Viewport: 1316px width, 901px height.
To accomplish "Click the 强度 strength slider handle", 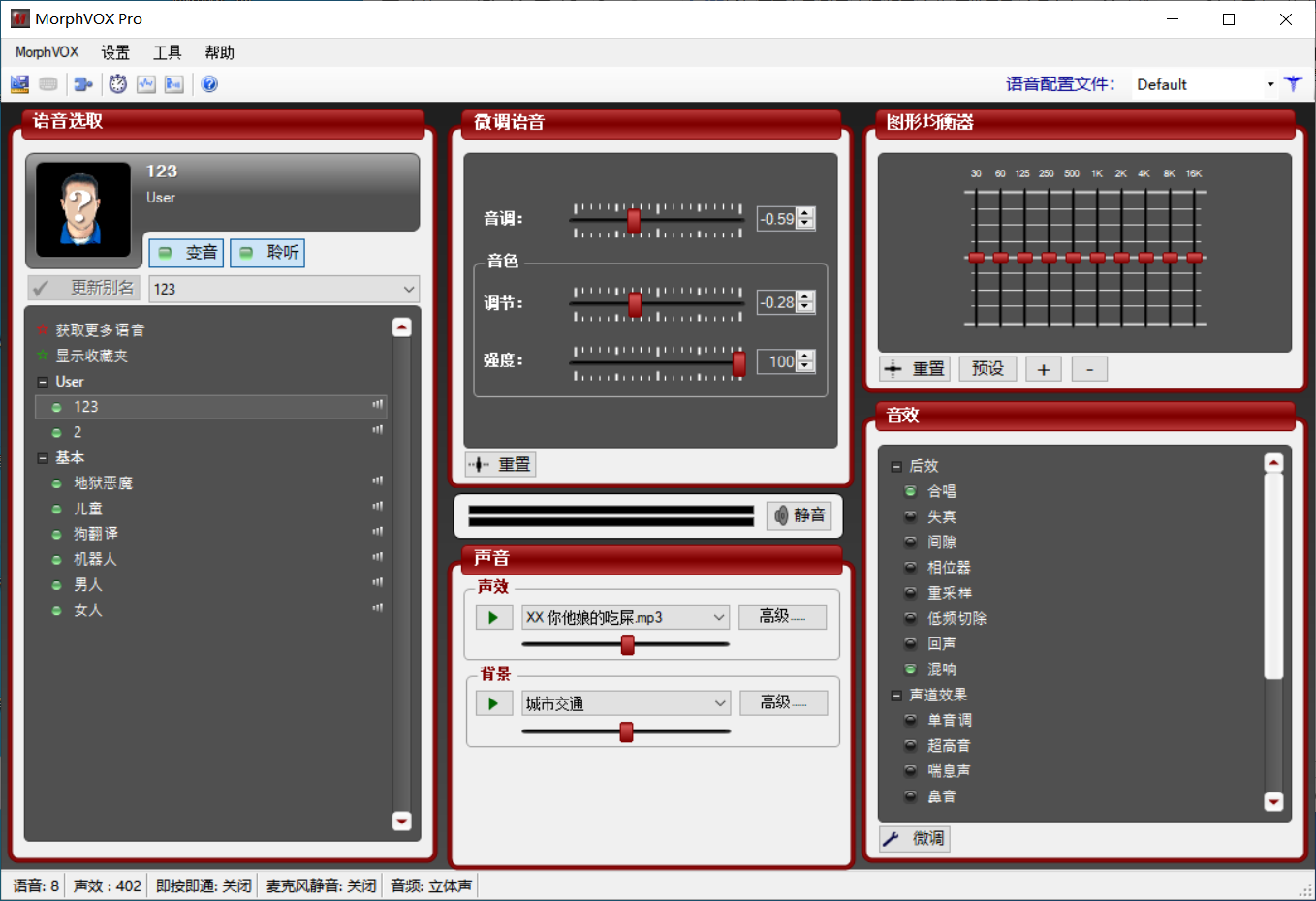I will (x=739, y=363).
